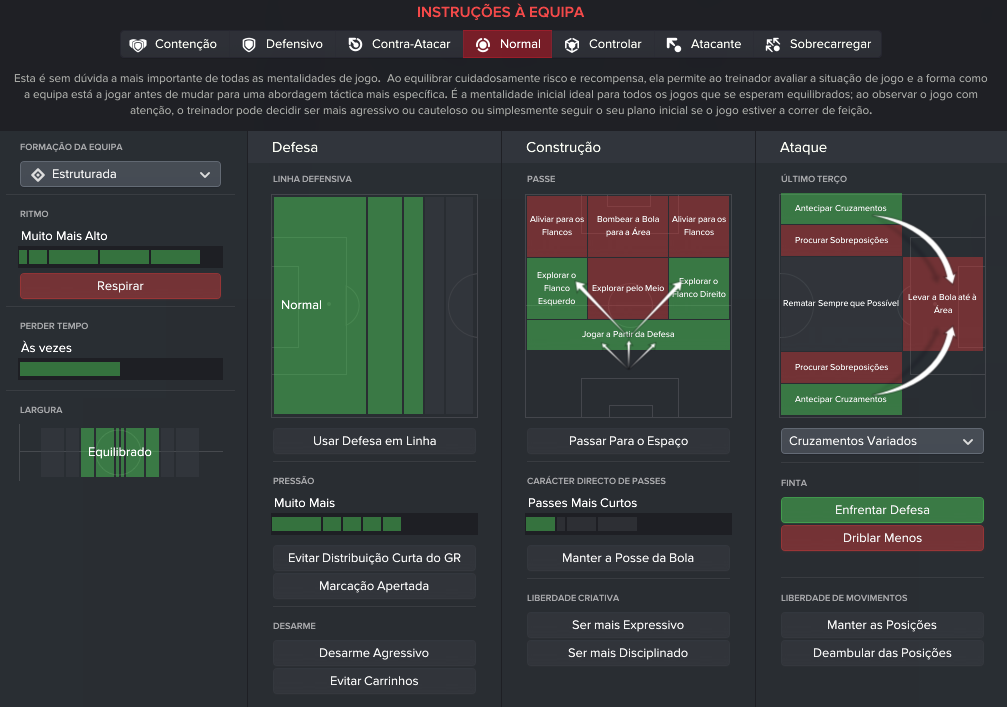Pick the Contra-Atacar mentality icon
1007x707 pixels.
355,44
